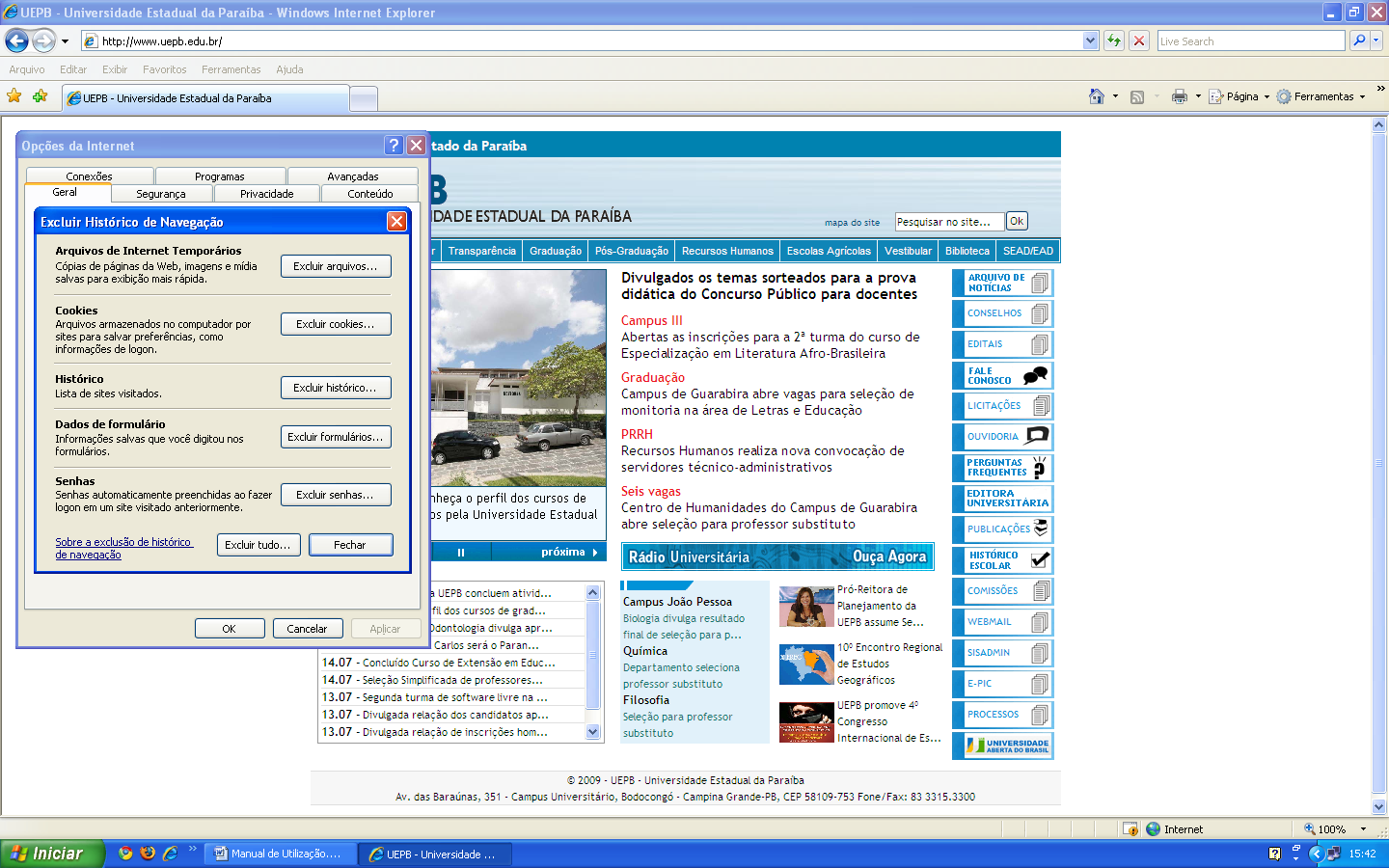The width and height of the screenshot is (1389, 868).
Task: Click the Excluir tudo button
Action: click(259, 545)
